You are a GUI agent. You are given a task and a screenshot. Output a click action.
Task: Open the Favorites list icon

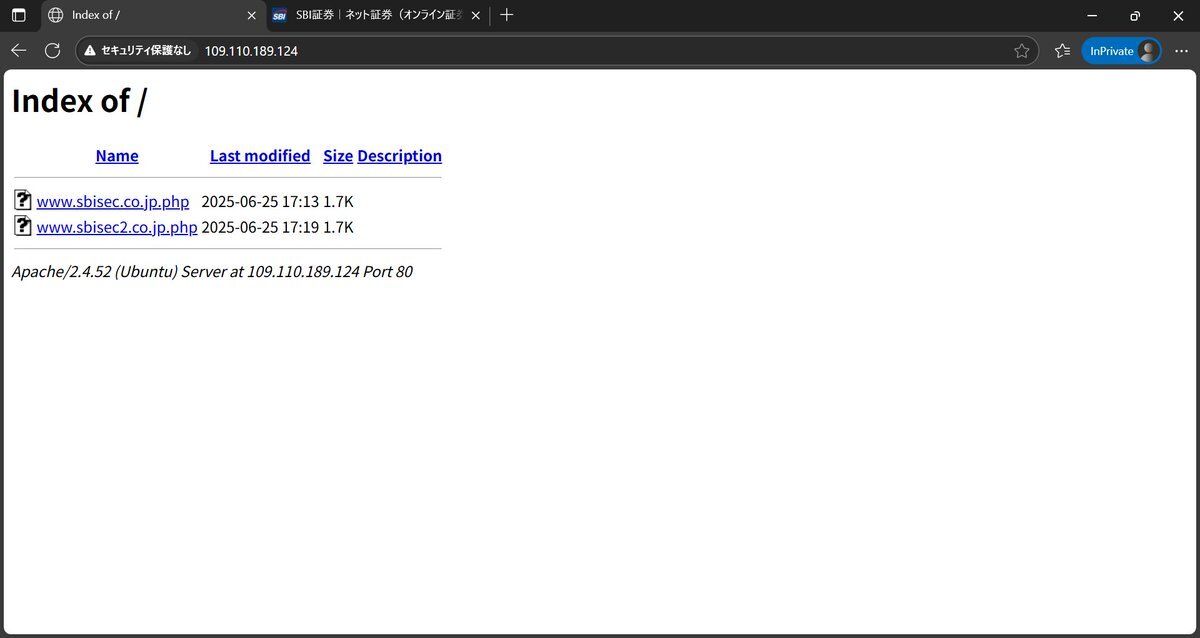tap(1062, 51)
